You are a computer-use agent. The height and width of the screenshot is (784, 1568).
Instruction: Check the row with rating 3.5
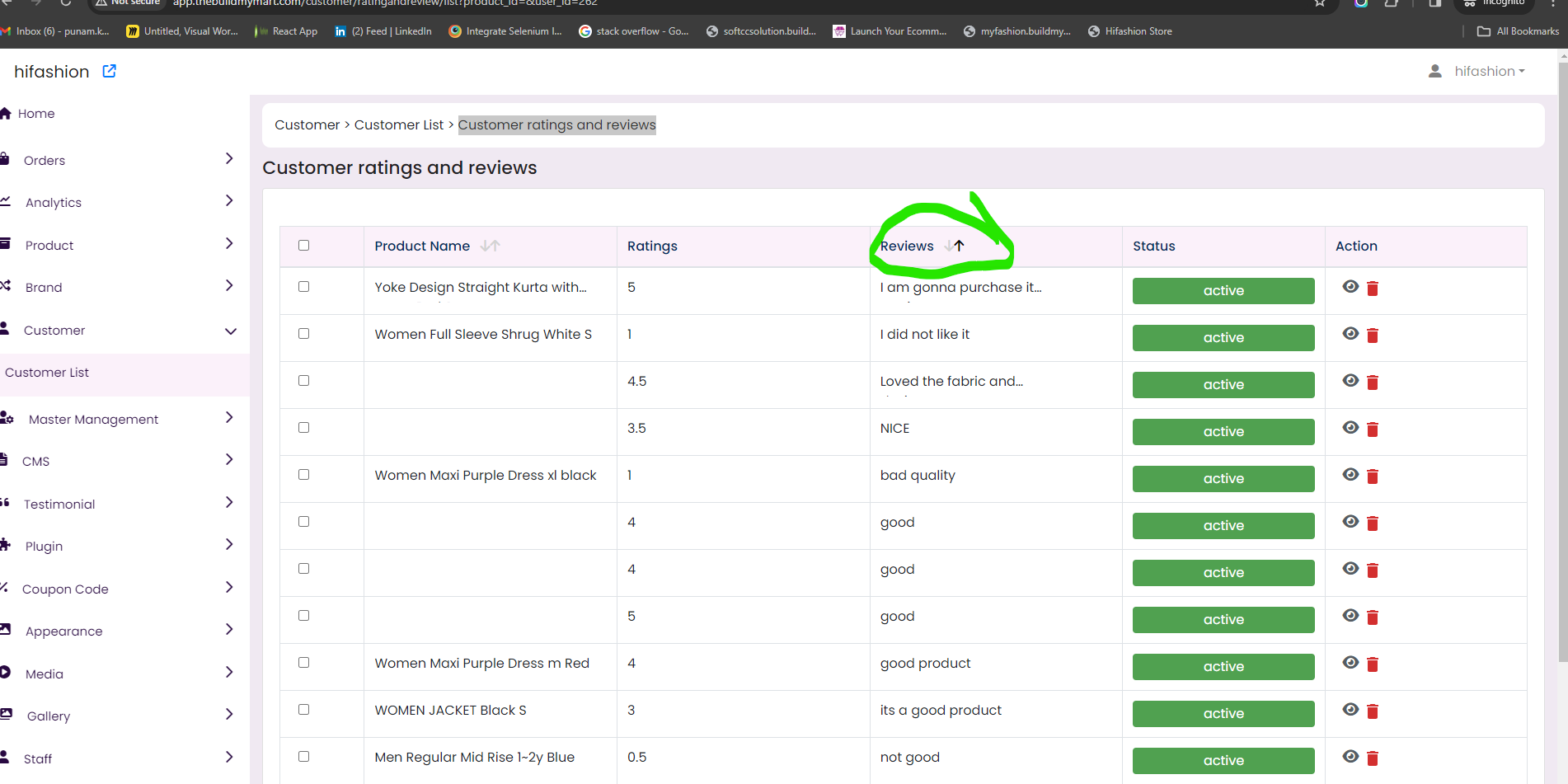[x=303, y=427]
